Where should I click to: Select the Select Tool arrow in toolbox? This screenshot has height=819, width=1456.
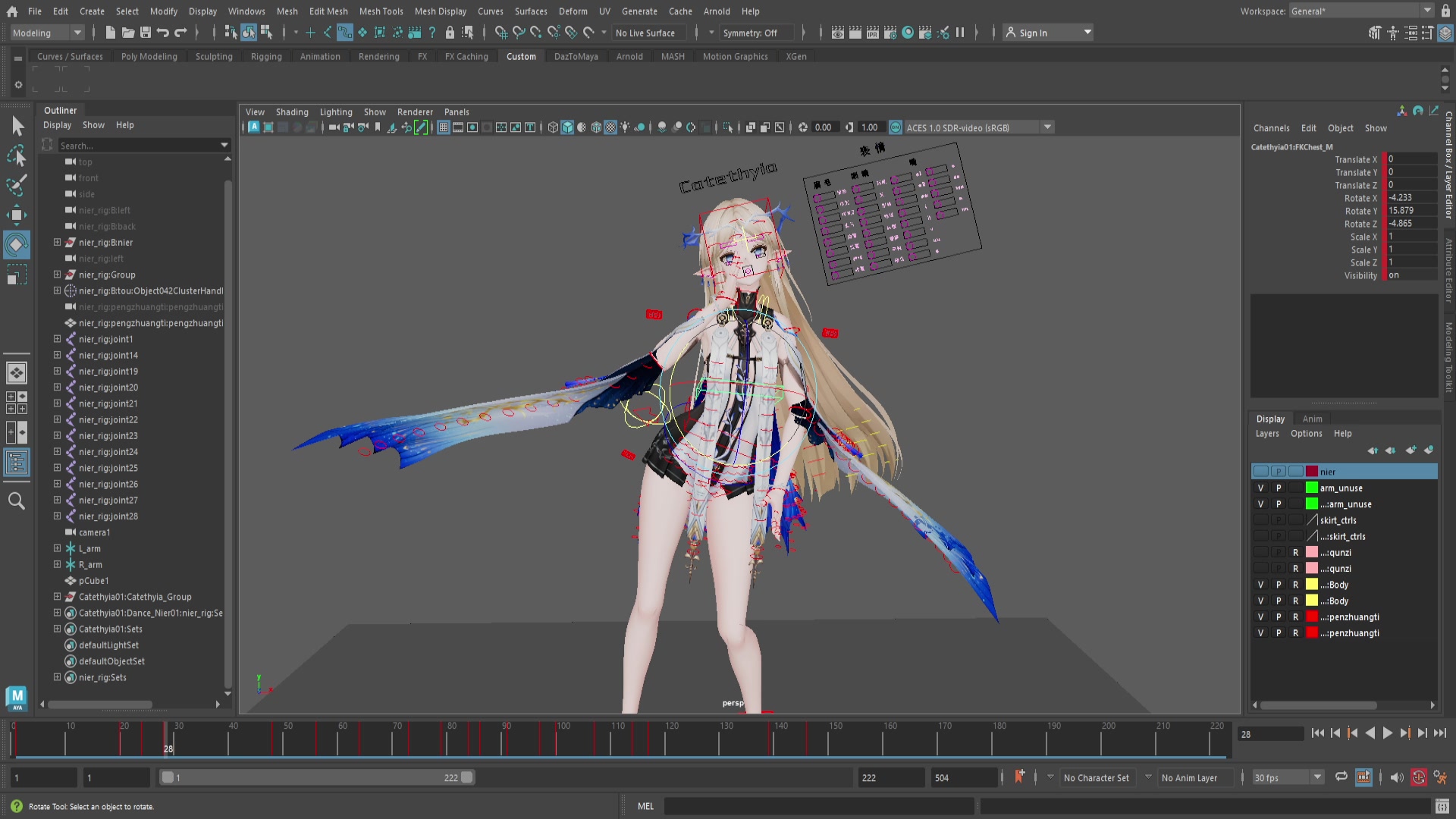tap(17, 126)
